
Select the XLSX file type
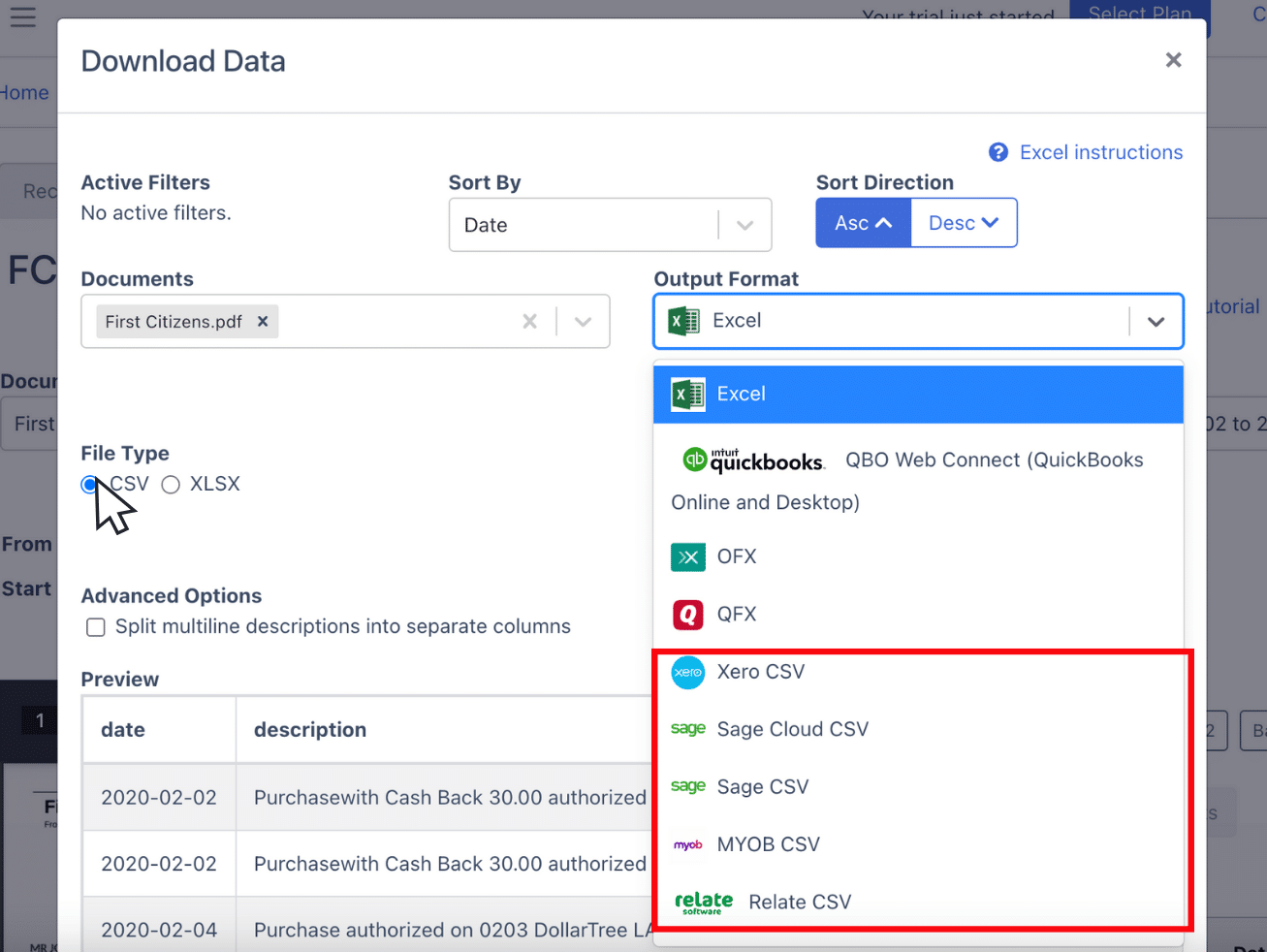[171, 485]
